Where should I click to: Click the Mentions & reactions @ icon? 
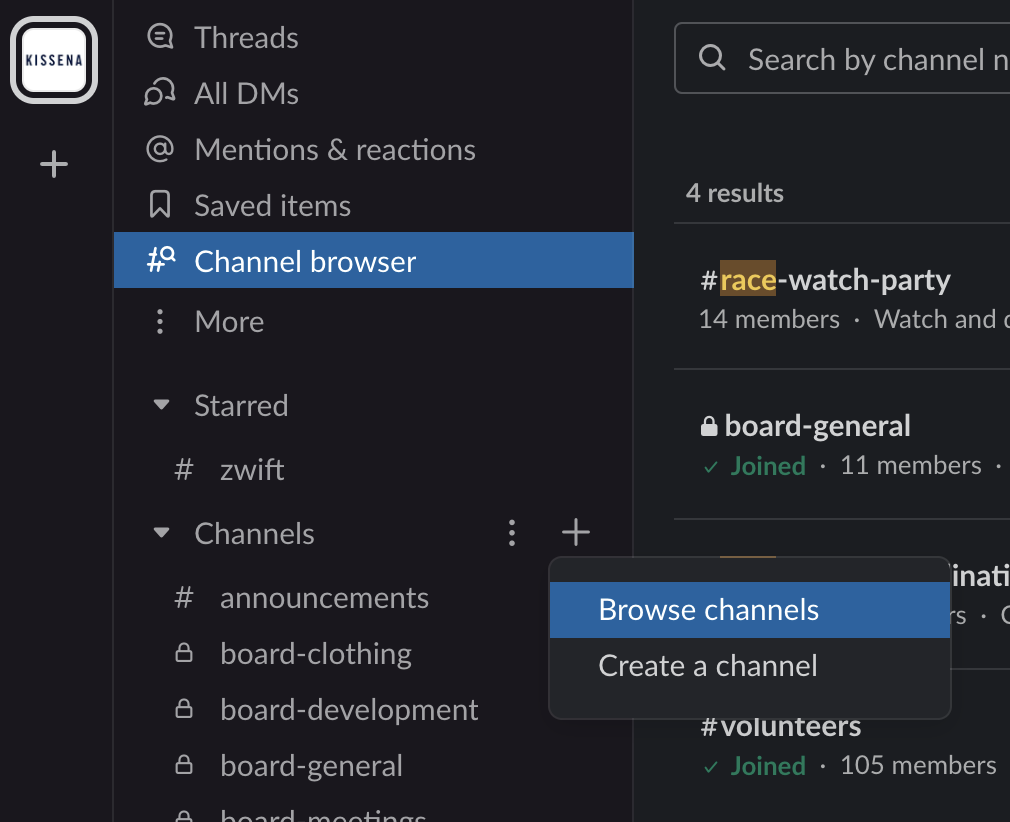(x=160, y=149)
